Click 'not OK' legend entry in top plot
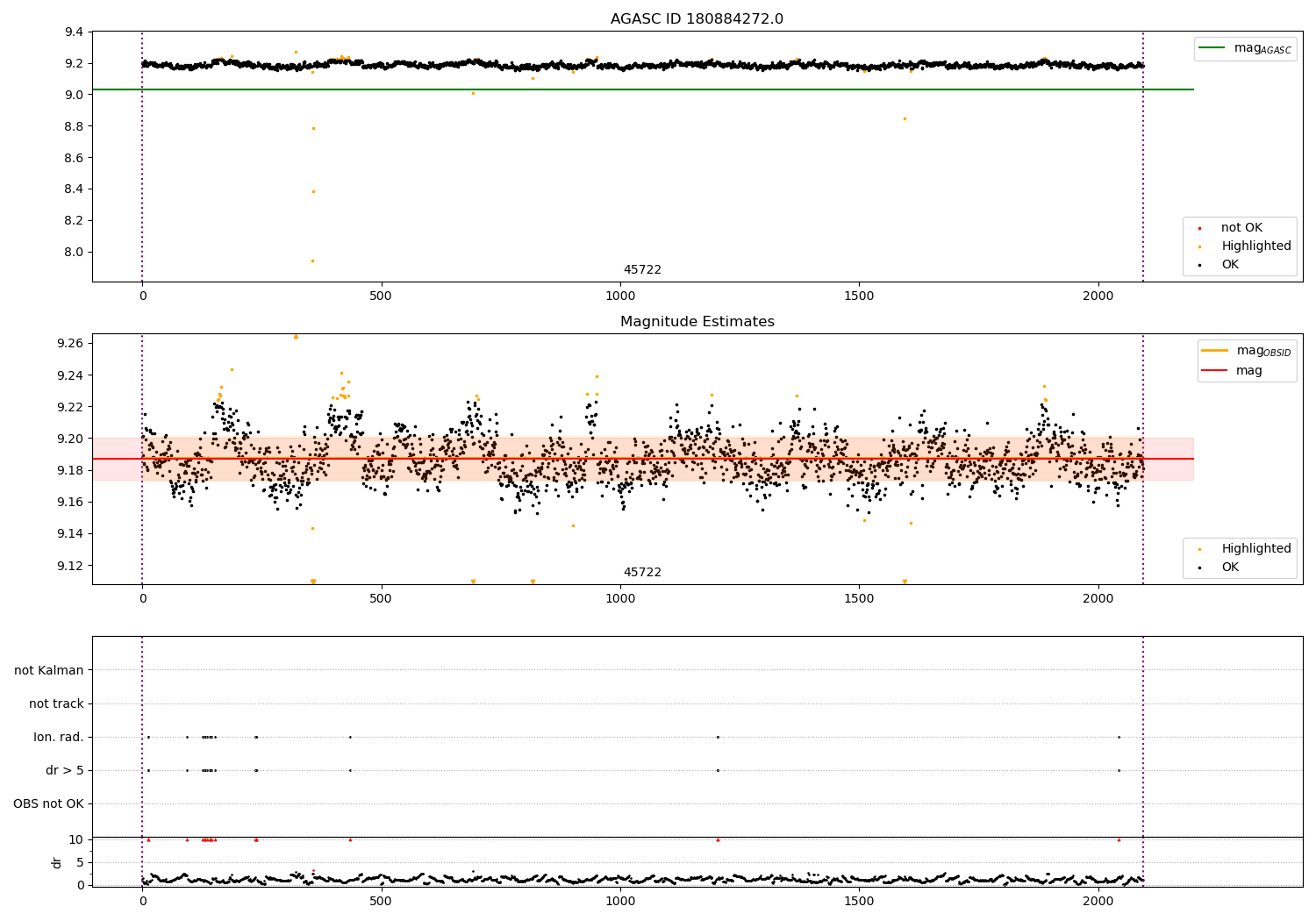1316x921 pixels. (x=1241, y=228)
